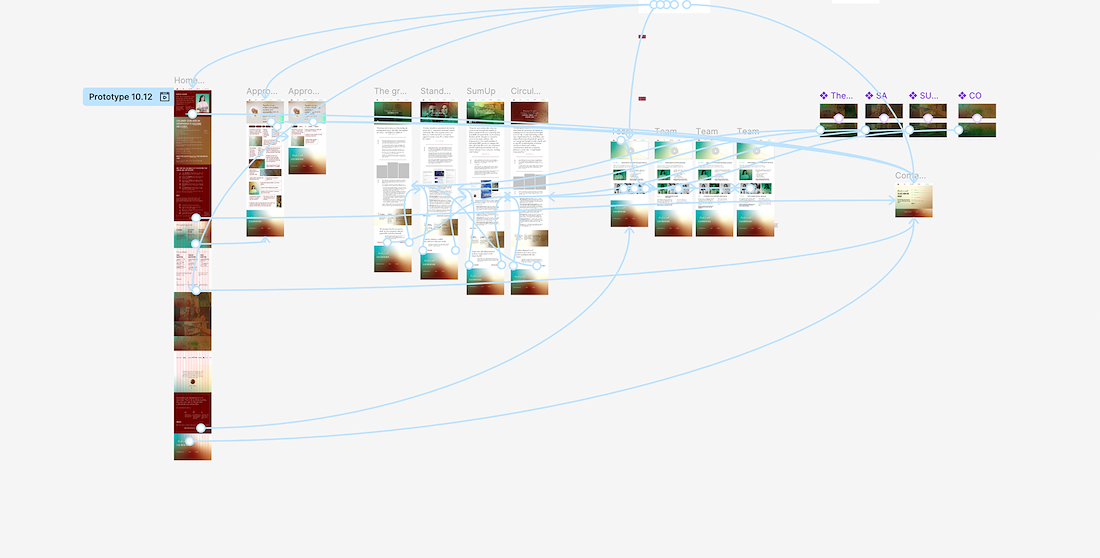1100x558 pixels.
Task: Select the SumUp frame label
Action: 481,91
